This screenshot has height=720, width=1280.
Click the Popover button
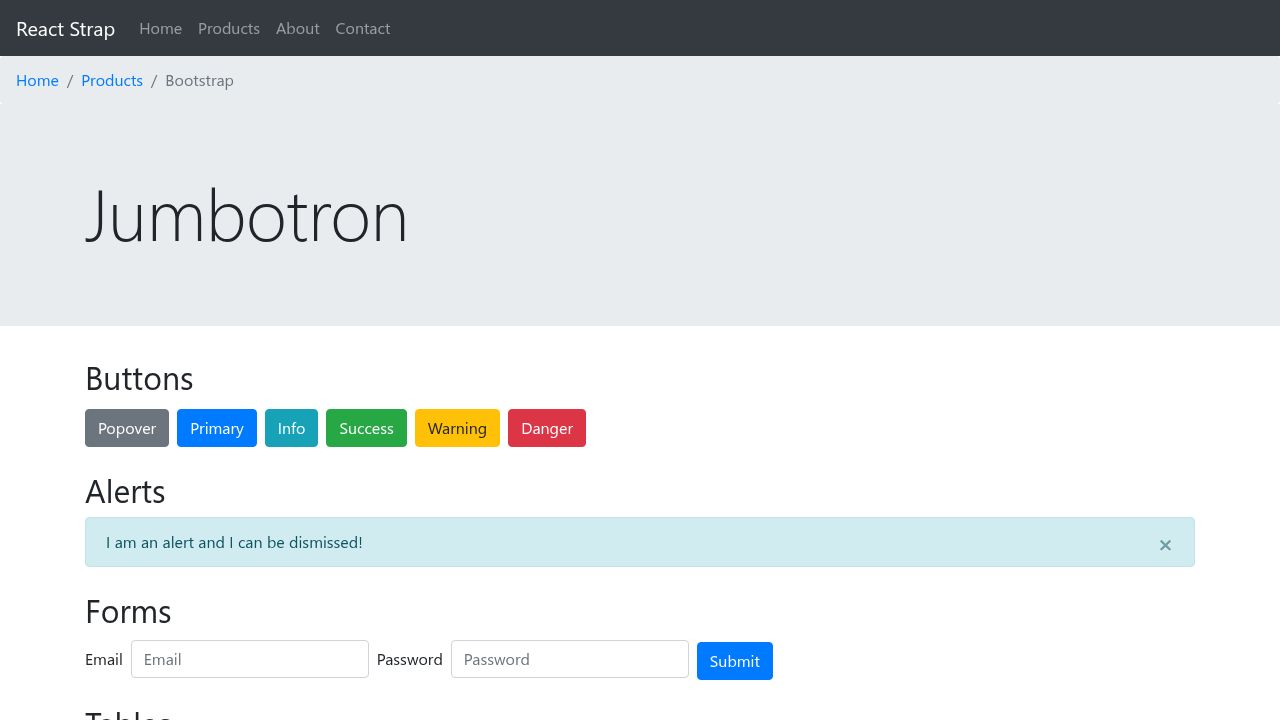click(127, 428)
